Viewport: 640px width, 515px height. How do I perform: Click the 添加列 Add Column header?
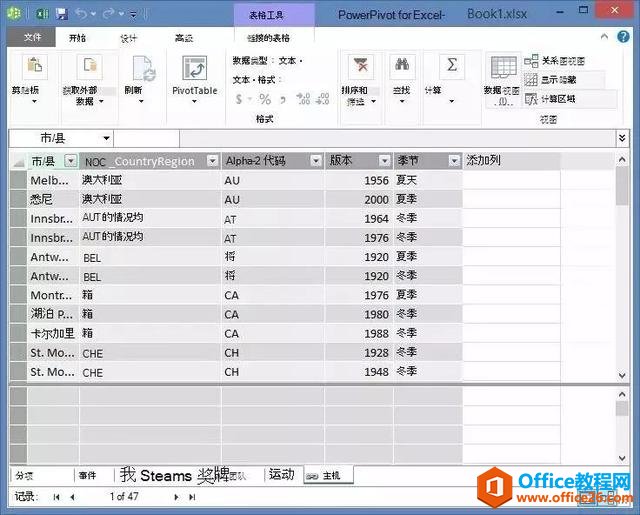(511, 161)
